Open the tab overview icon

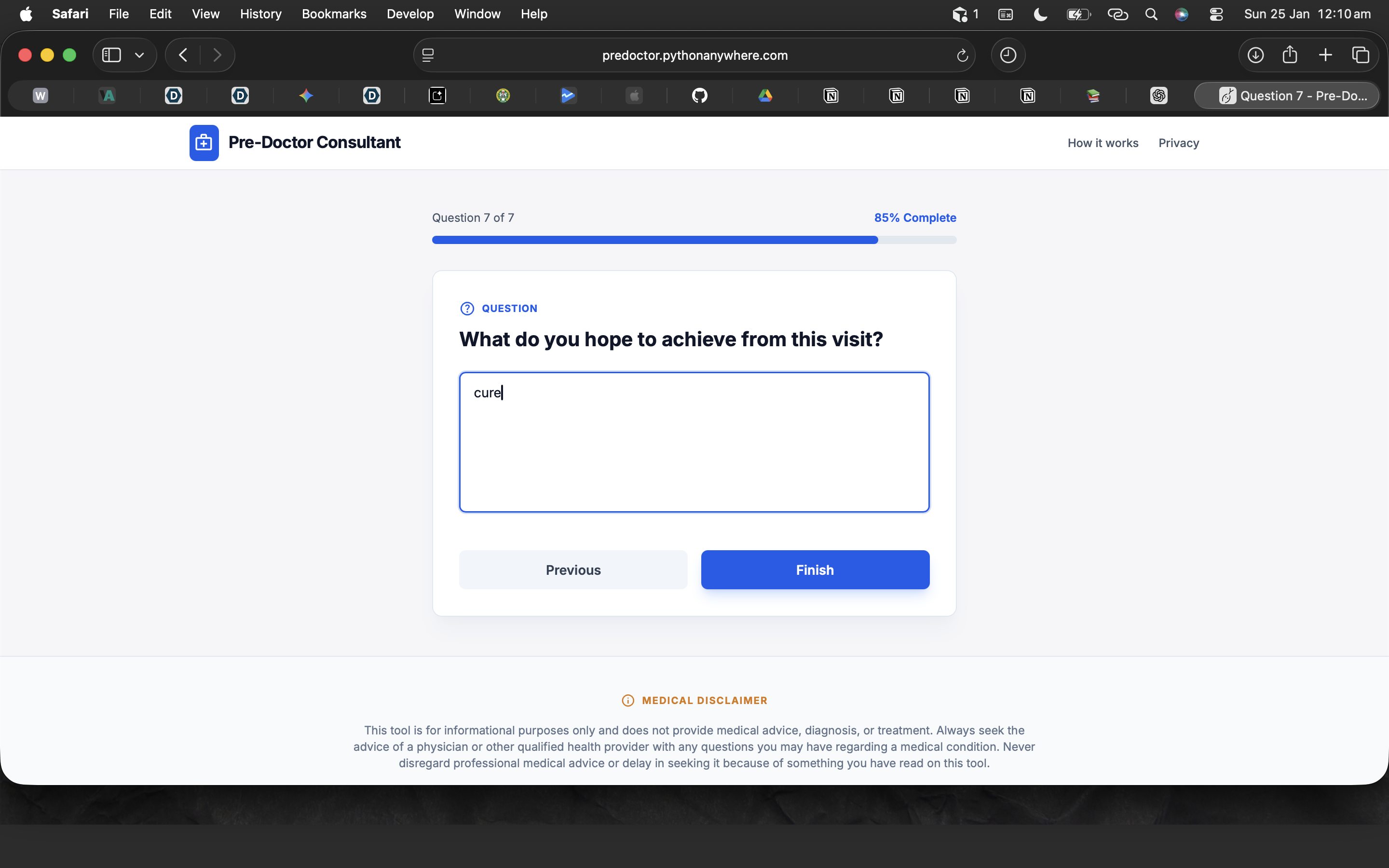click(x=1360, y=55)
